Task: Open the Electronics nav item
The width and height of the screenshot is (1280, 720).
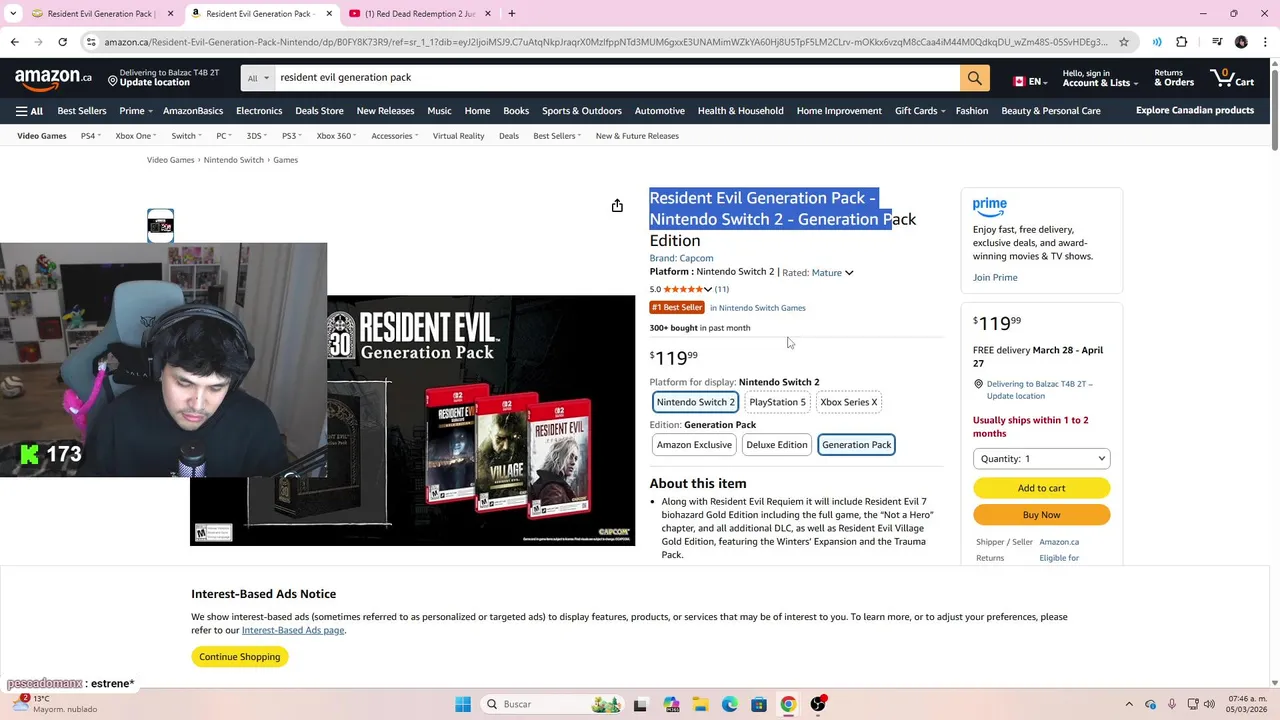Action: click(259, 111)
